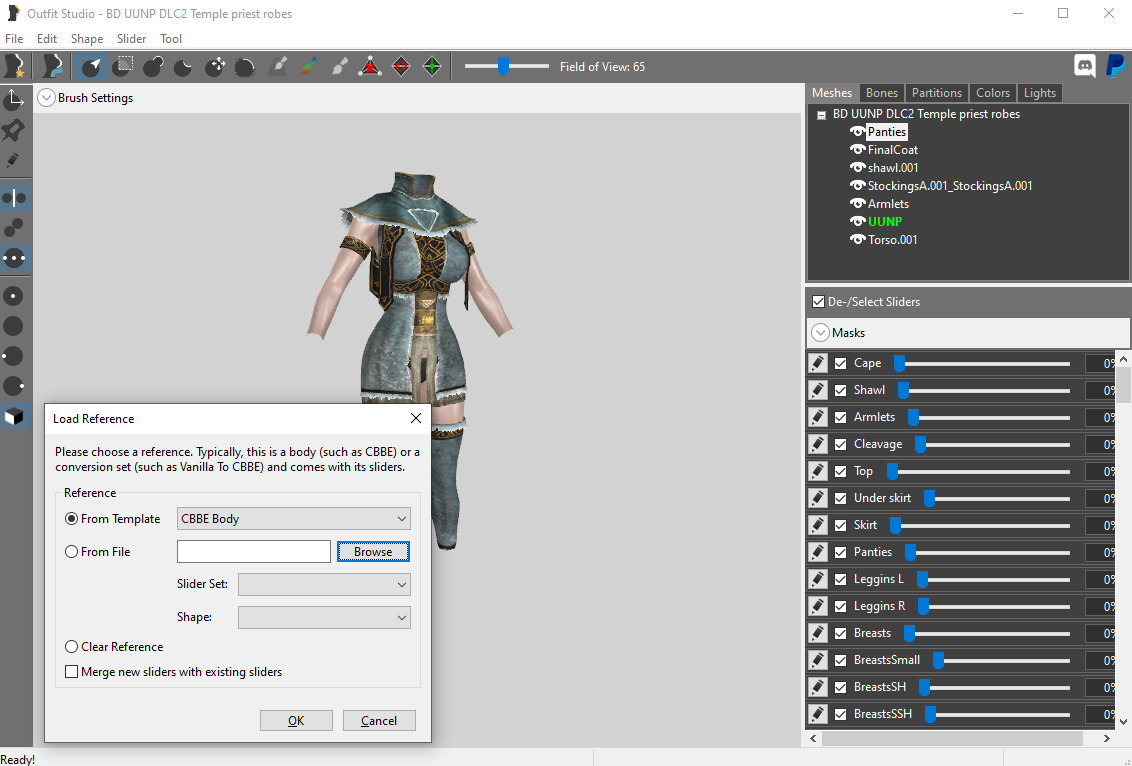Click the New Project toolbar icon
The image size is (1132, 766).
[14, 66]
